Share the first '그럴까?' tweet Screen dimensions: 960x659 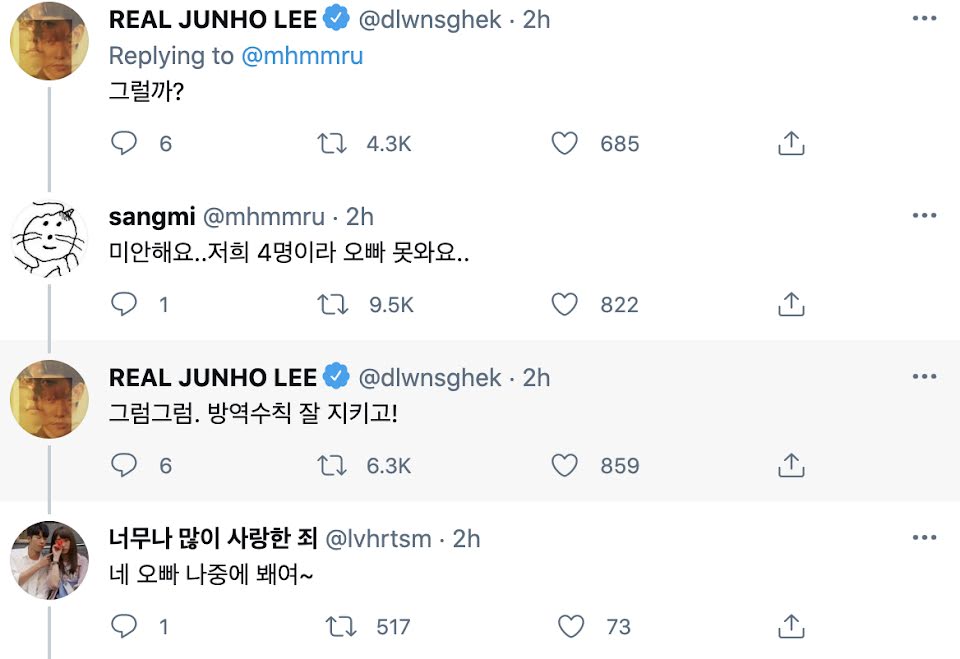(x=791, y=143)
